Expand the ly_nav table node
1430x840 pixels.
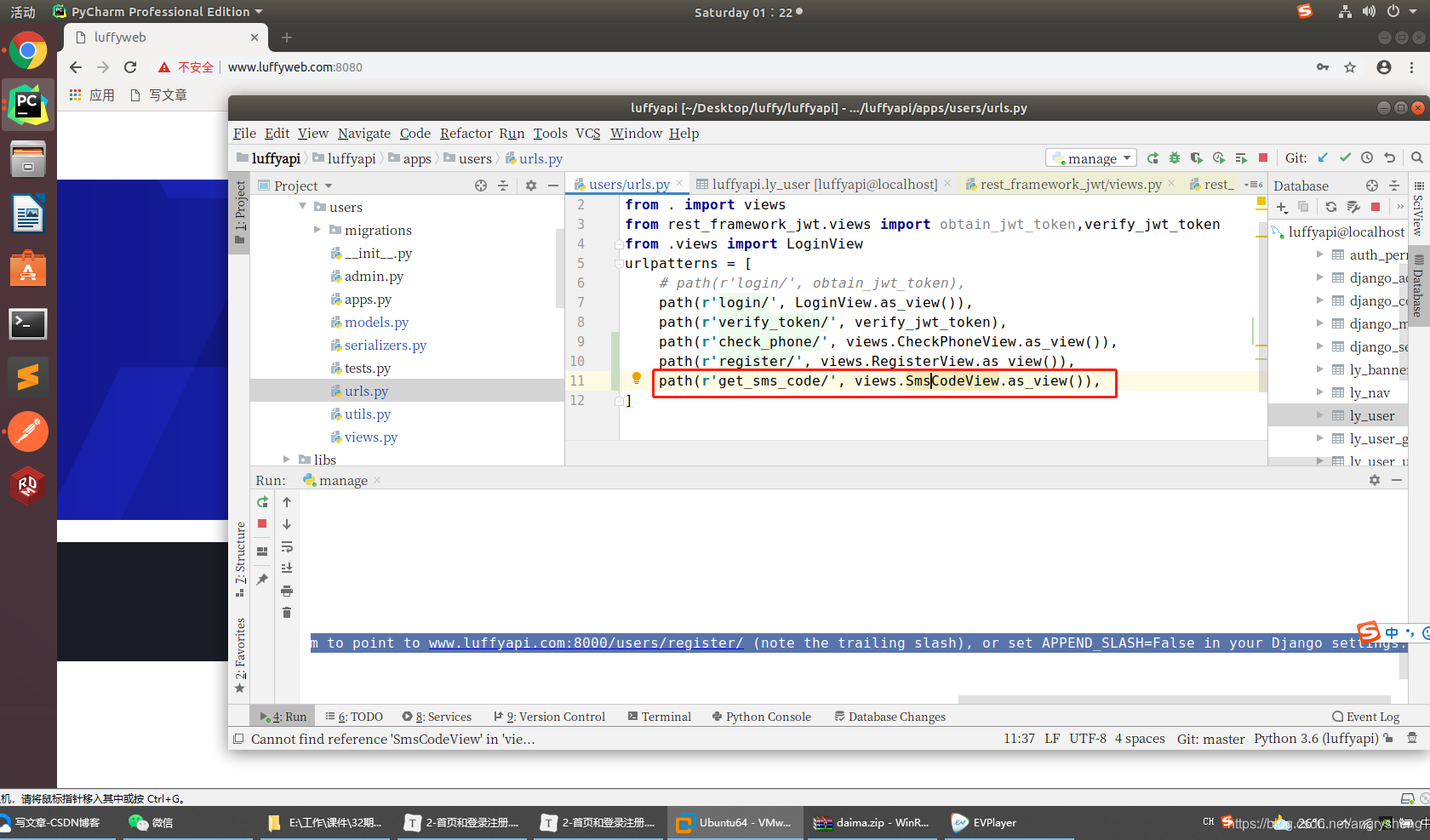tap(1319, 392)
